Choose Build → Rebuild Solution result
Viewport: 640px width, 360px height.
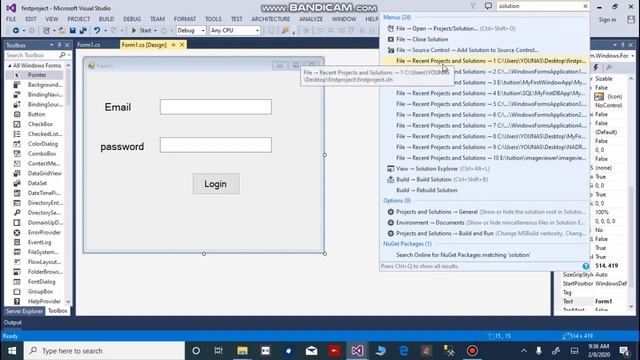pos(484,190)
